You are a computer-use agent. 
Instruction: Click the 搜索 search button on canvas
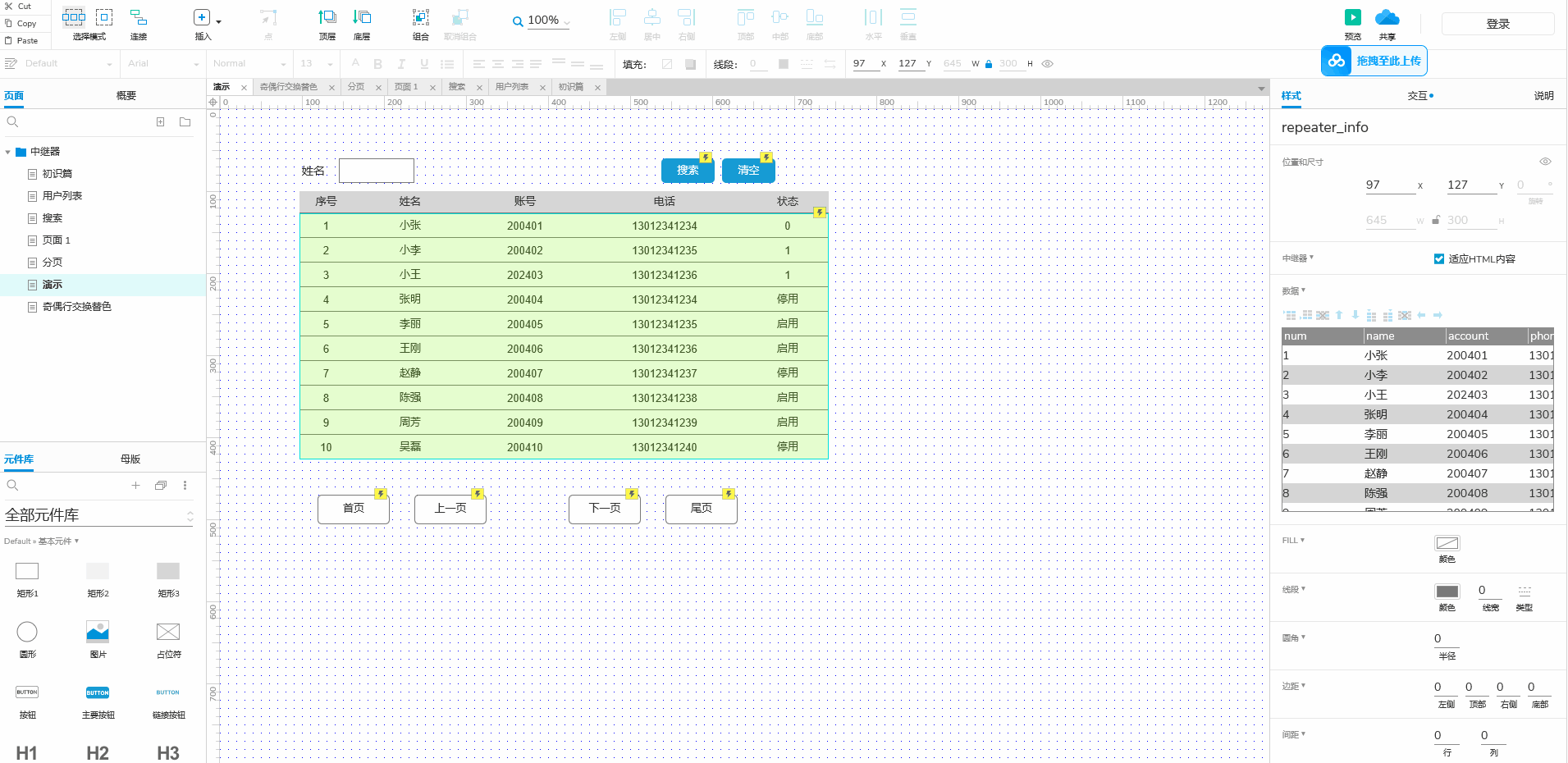coord(688,170)
